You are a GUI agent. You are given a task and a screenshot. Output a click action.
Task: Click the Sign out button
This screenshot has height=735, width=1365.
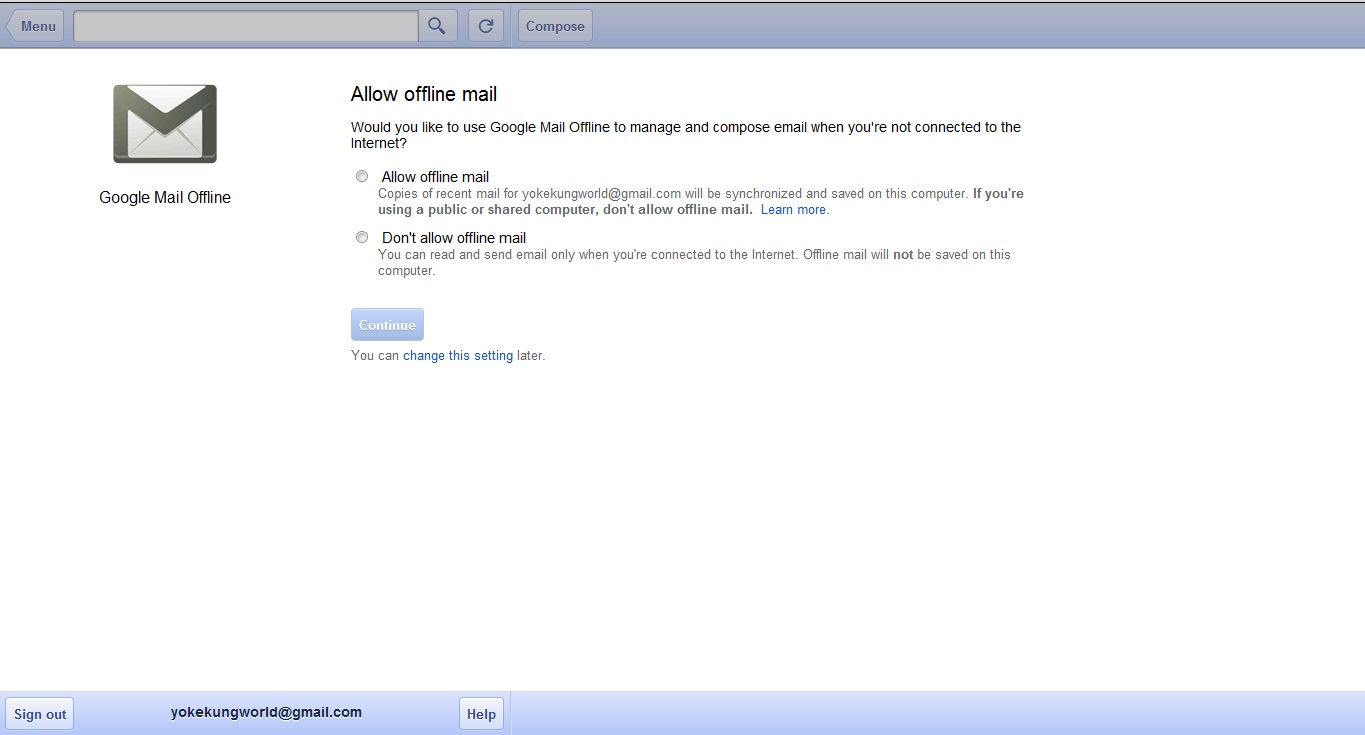pyautogui.click(x=40, y=714)
